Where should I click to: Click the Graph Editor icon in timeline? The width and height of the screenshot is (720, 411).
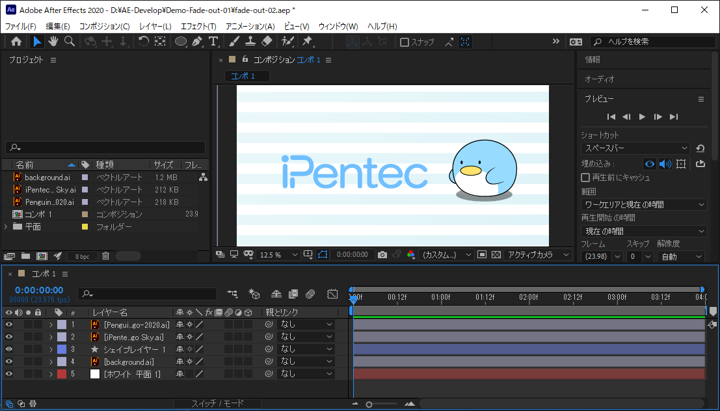(x=332, y=294)
